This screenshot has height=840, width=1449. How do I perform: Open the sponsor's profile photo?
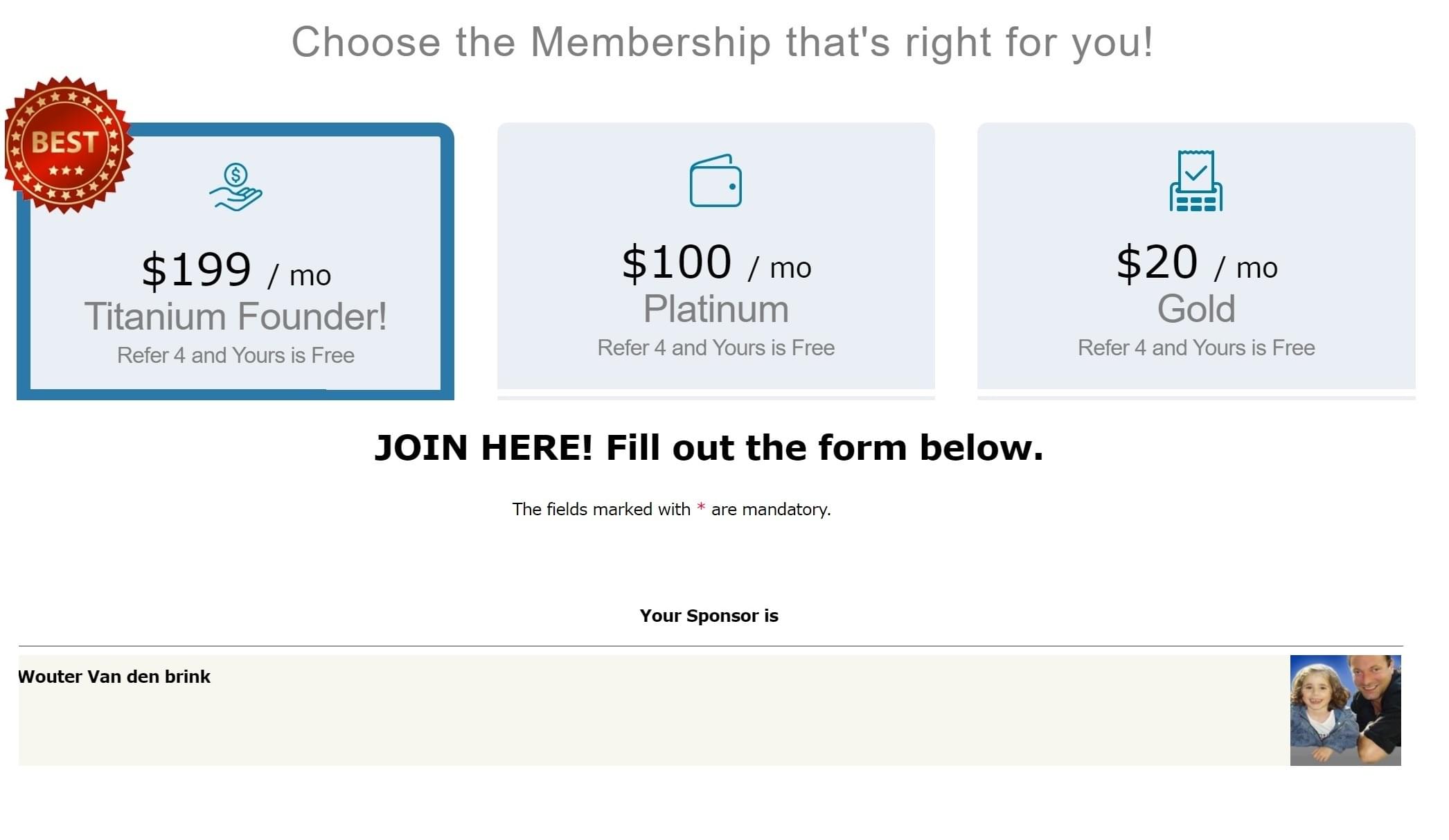point(1345,710)
